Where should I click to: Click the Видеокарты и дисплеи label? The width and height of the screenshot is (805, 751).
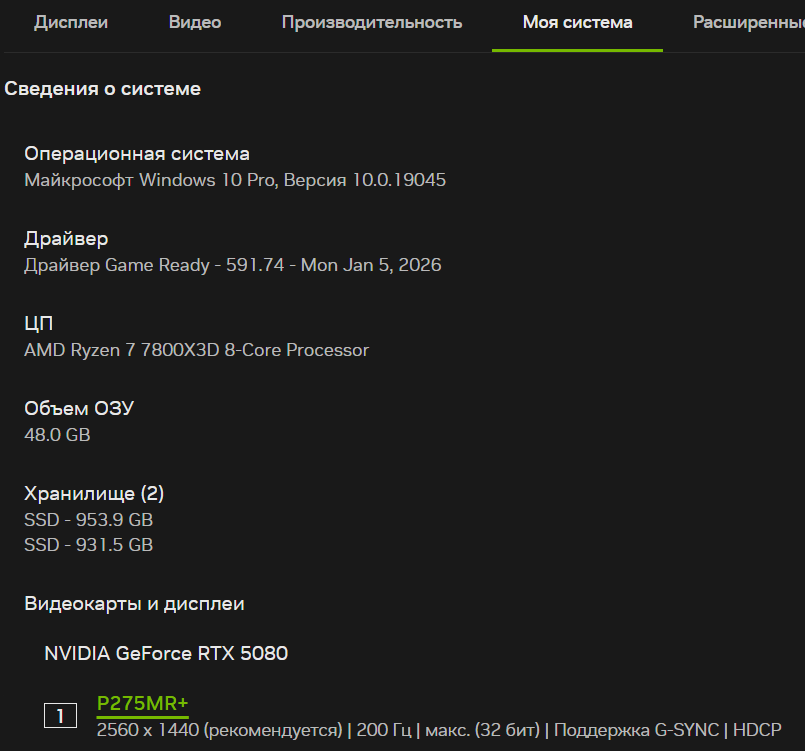pos(134,604)
